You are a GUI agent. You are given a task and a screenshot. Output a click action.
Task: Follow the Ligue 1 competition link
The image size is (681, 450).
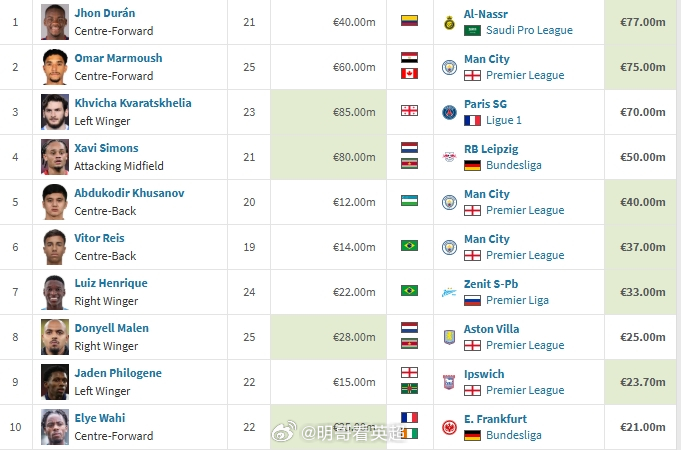pos(504,120)
